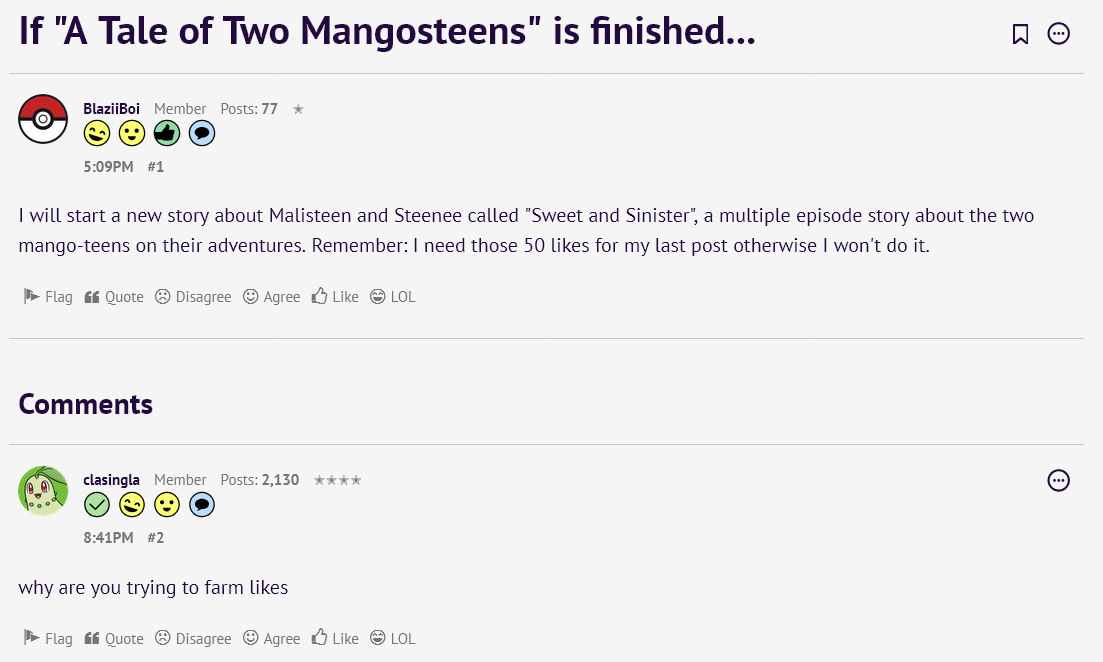Flag clasingla's comment
Viewport: 1103px width, 662px height.
pyautogui.click(x=48, y=639)
